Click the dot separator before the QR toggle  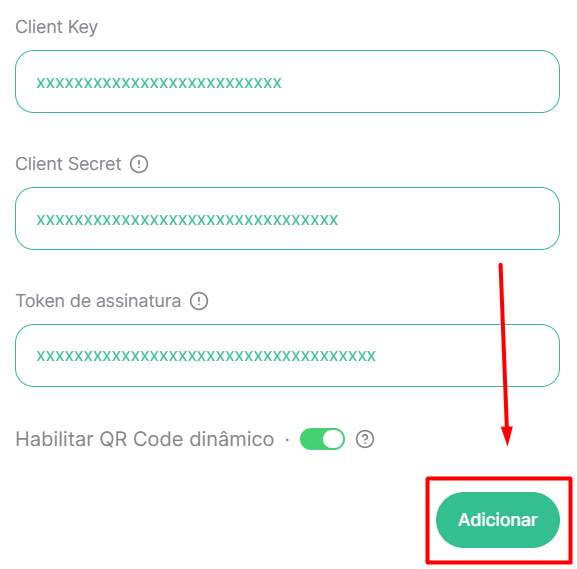(287, 439)
